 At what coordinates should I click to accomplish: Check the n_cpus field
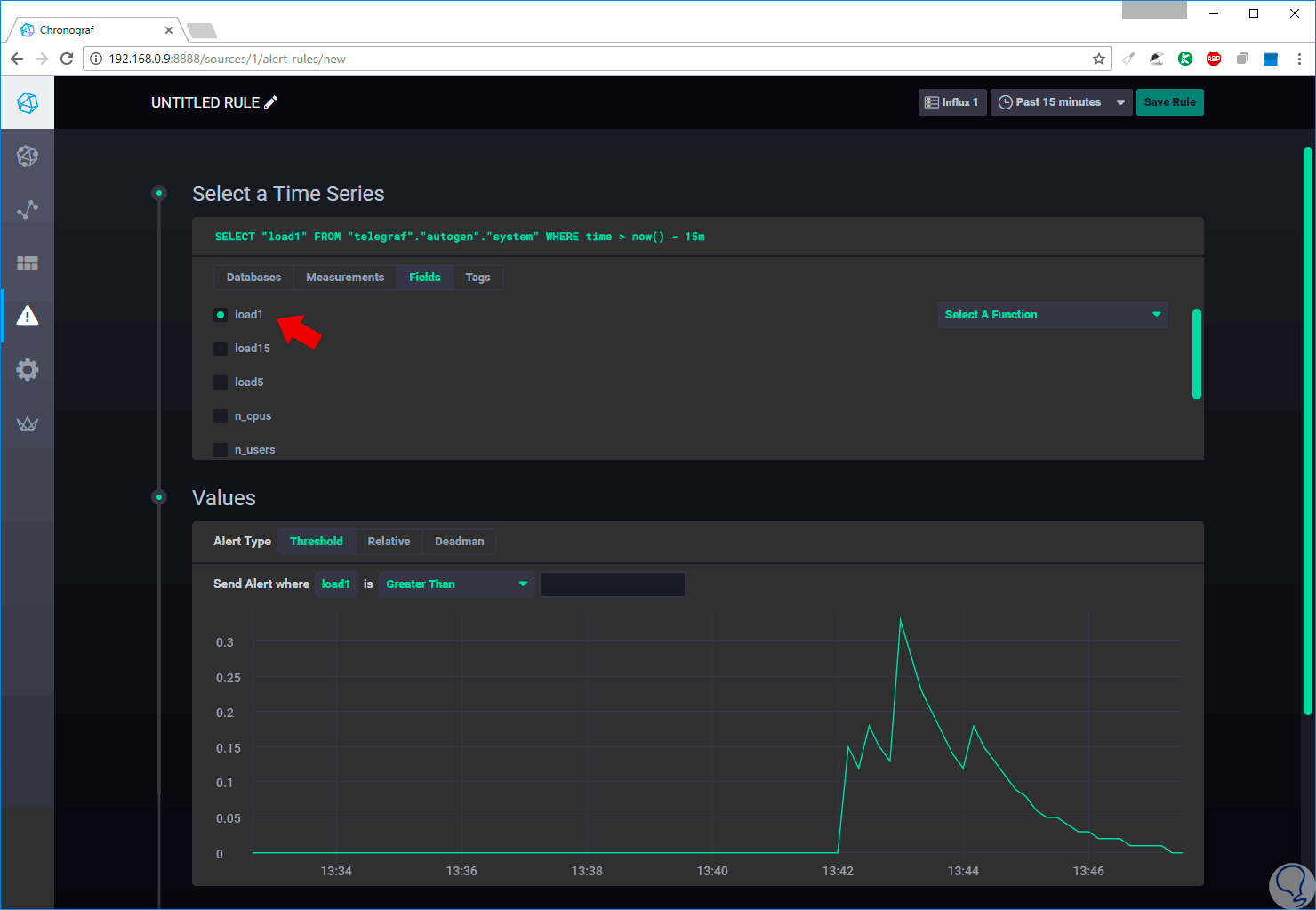tap(221, 416)
